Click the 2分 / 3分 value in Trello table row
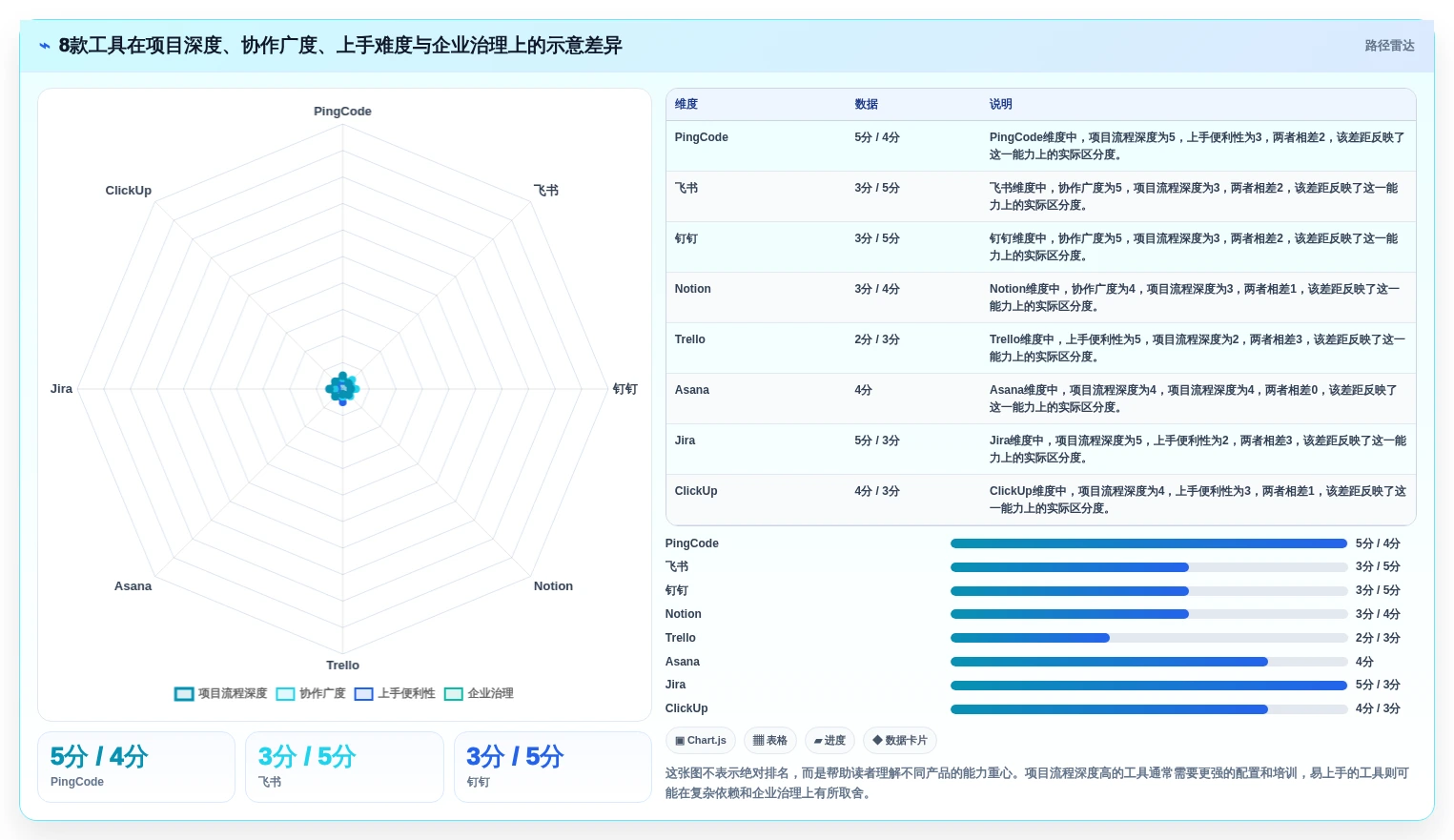Image resolution: width=1454 pixels, height=840 pixels. coord(877,339)
